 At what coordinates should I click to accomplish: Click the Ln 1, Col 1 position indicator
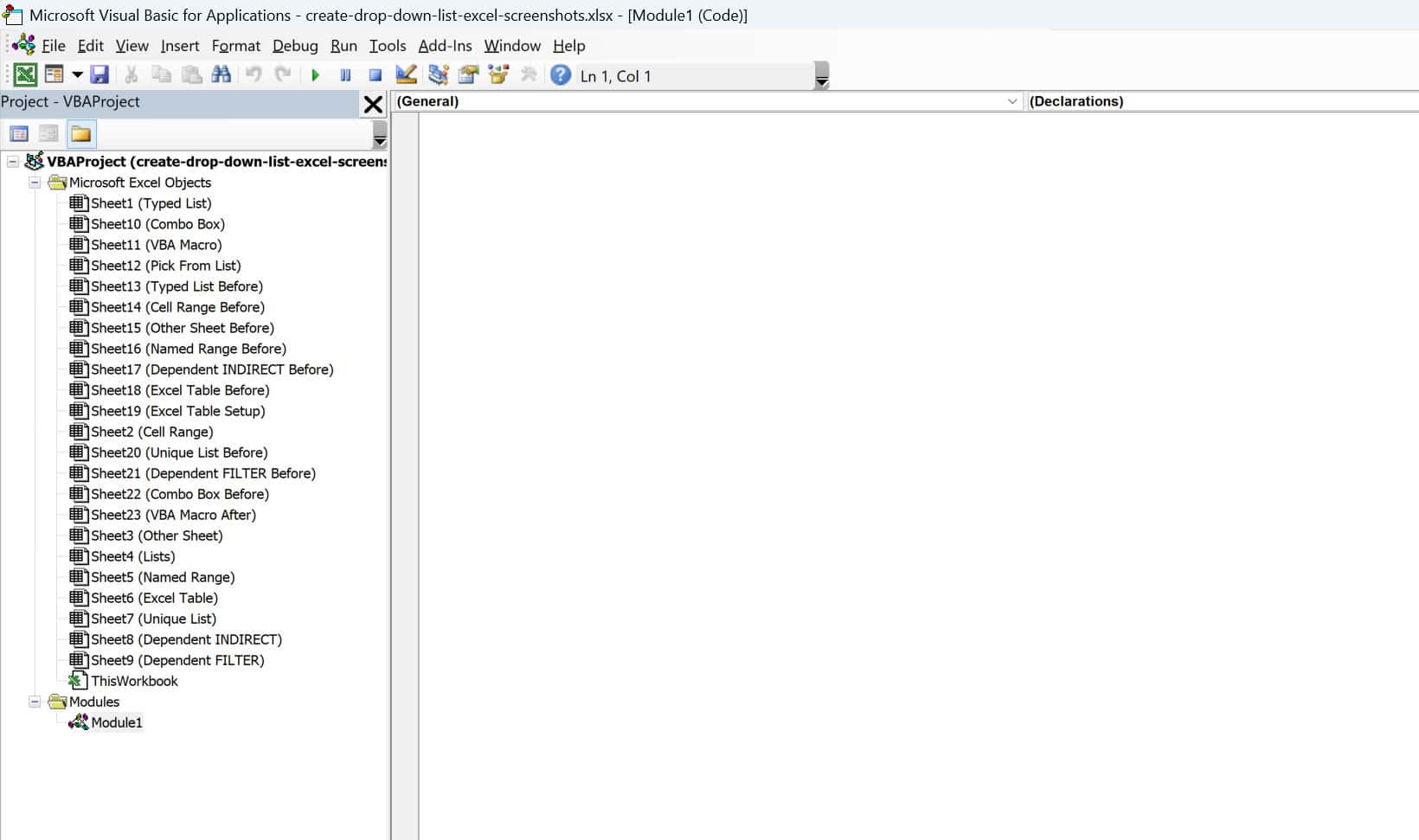click(616, 76)
